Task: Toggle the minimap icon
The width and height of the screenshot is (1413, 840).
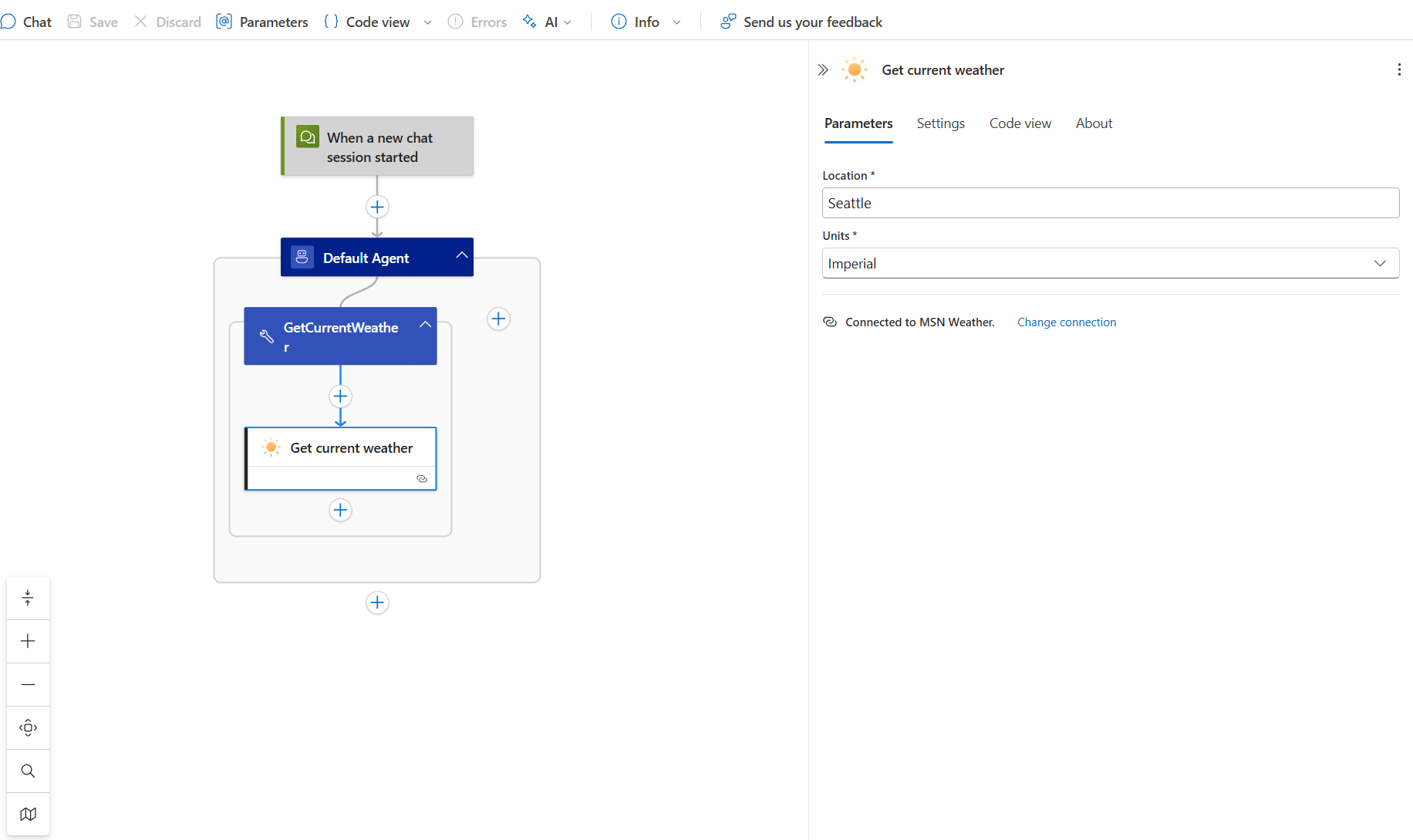Action: coord(29,814)
